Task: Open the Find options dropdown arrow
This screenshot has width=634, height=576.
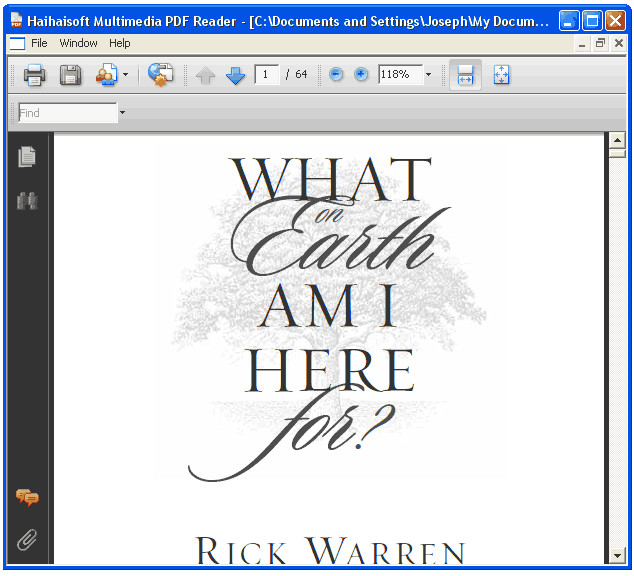Action: 123,113
